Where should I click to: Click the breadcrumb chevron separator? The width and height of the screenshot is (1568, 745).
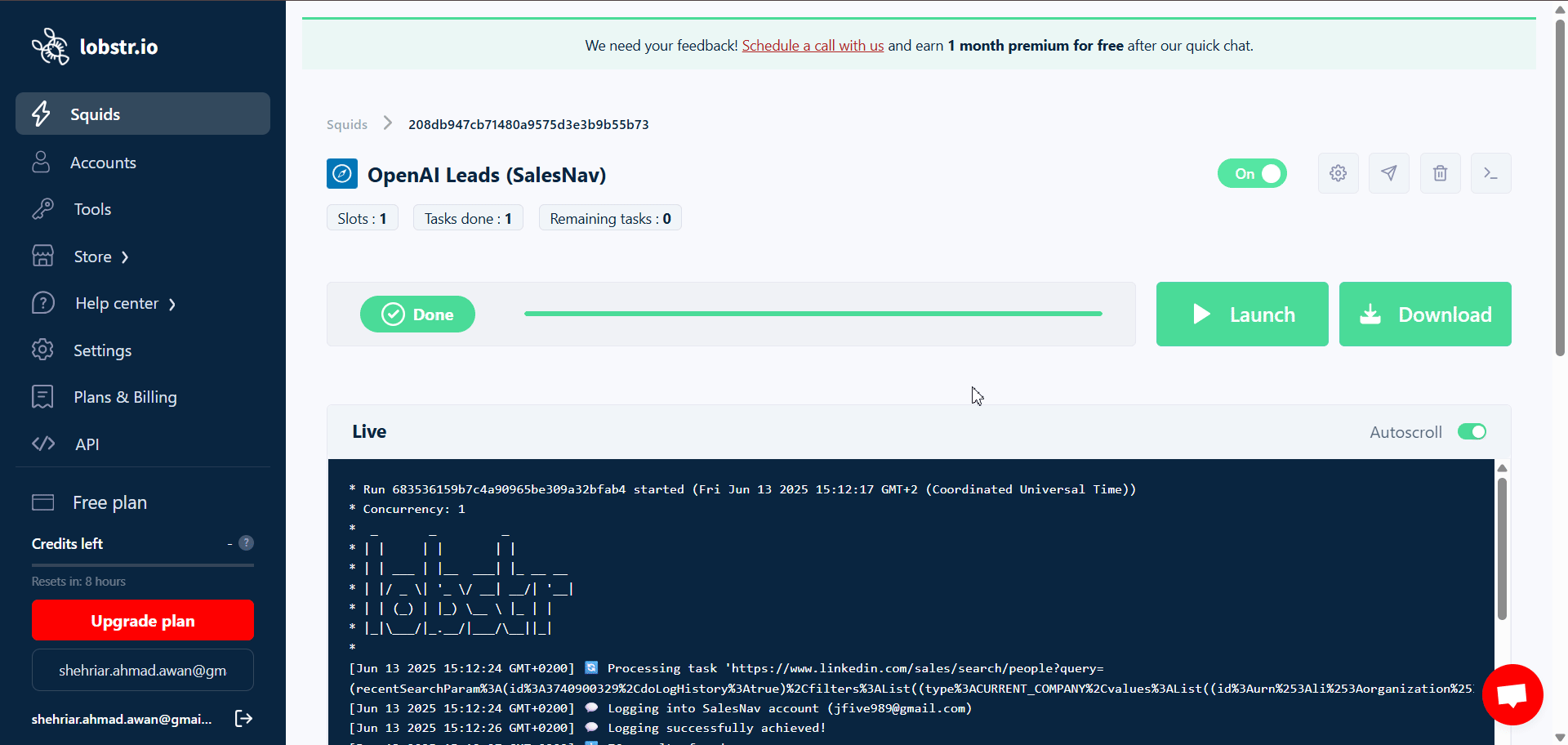tap(388, 123)
